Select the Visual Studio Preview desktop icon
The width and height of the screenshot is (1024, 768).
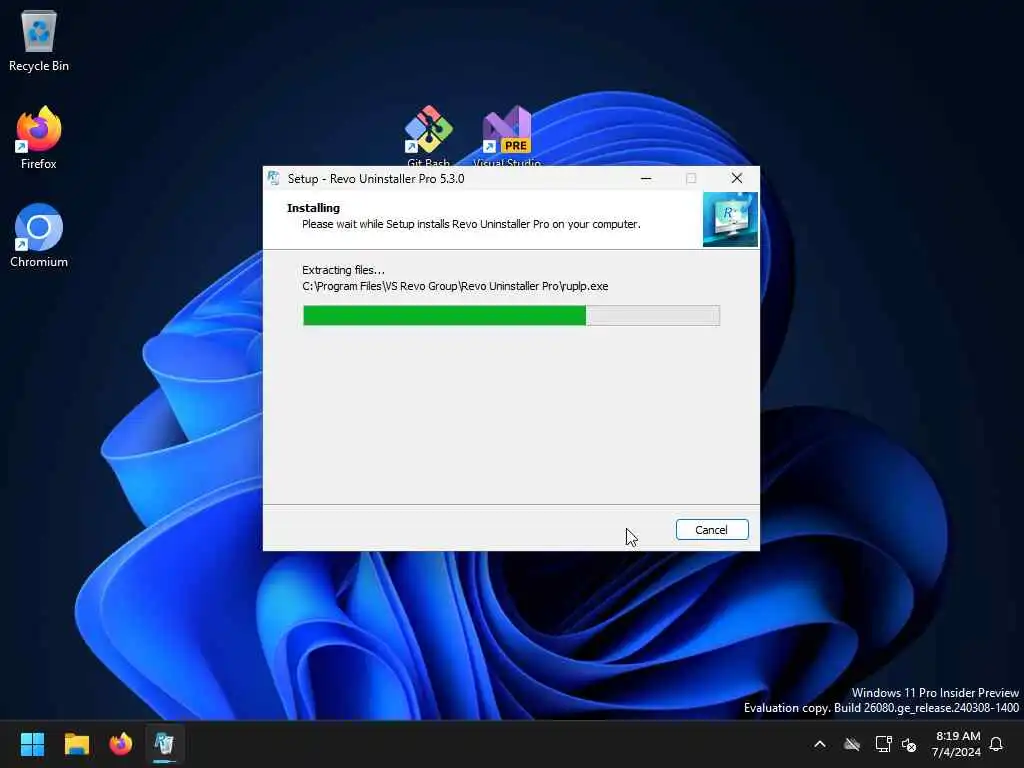pos(507,136)
